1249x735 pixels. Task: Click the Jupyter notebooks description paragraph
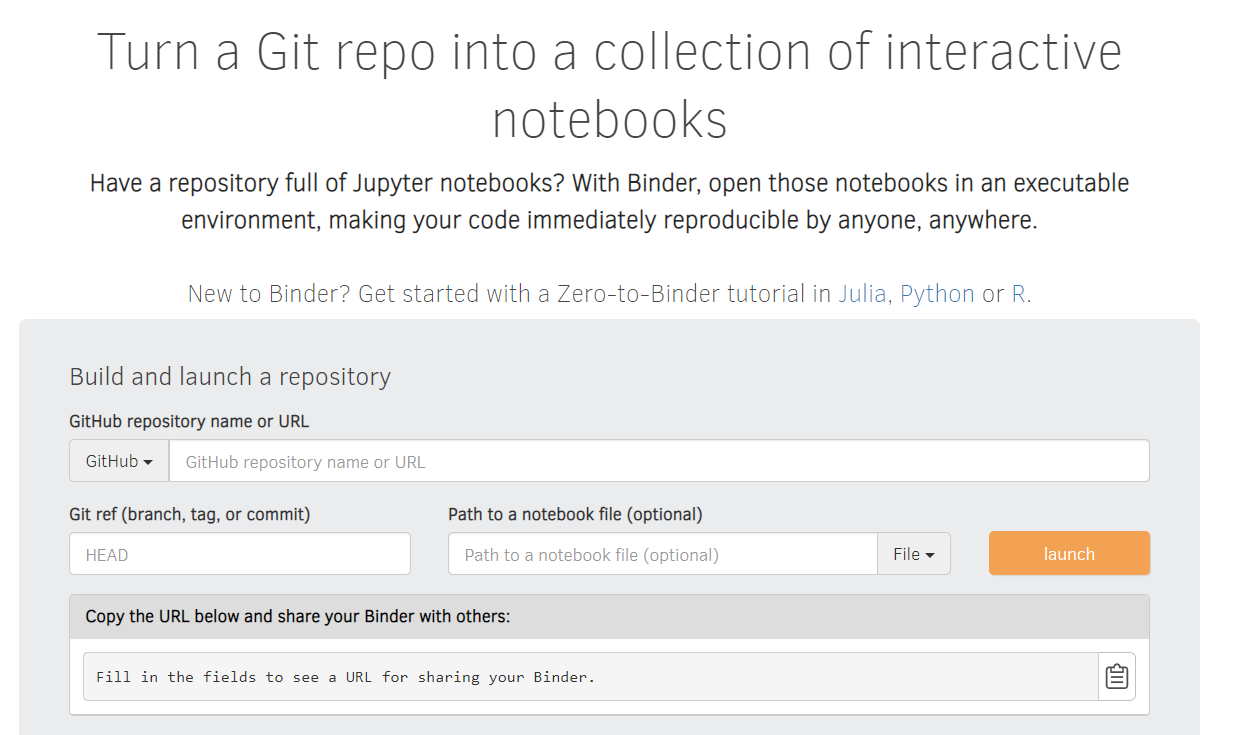pos(609,201)
